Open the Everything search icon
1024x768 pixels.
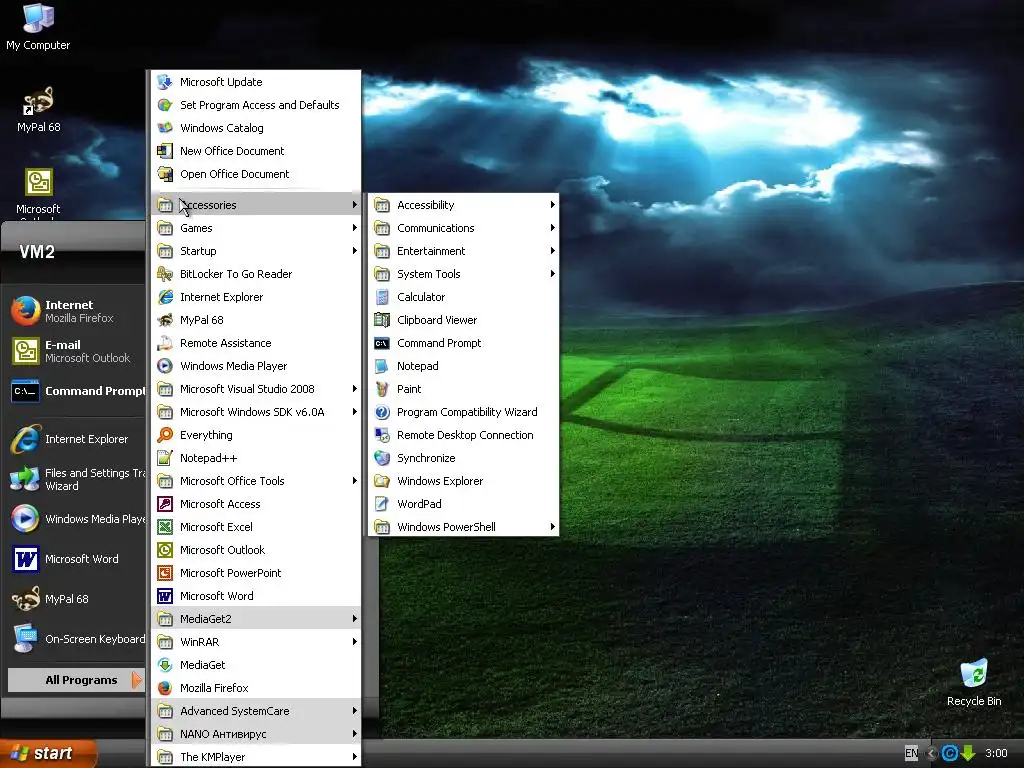tap(165, 435)
